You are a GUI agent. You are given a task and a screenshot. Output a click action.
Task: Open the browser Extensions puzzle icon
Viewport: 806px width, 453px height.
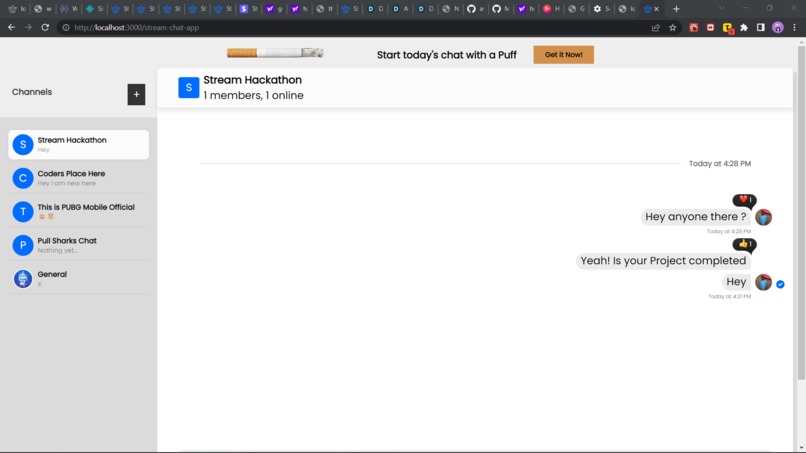click(744, 28)
